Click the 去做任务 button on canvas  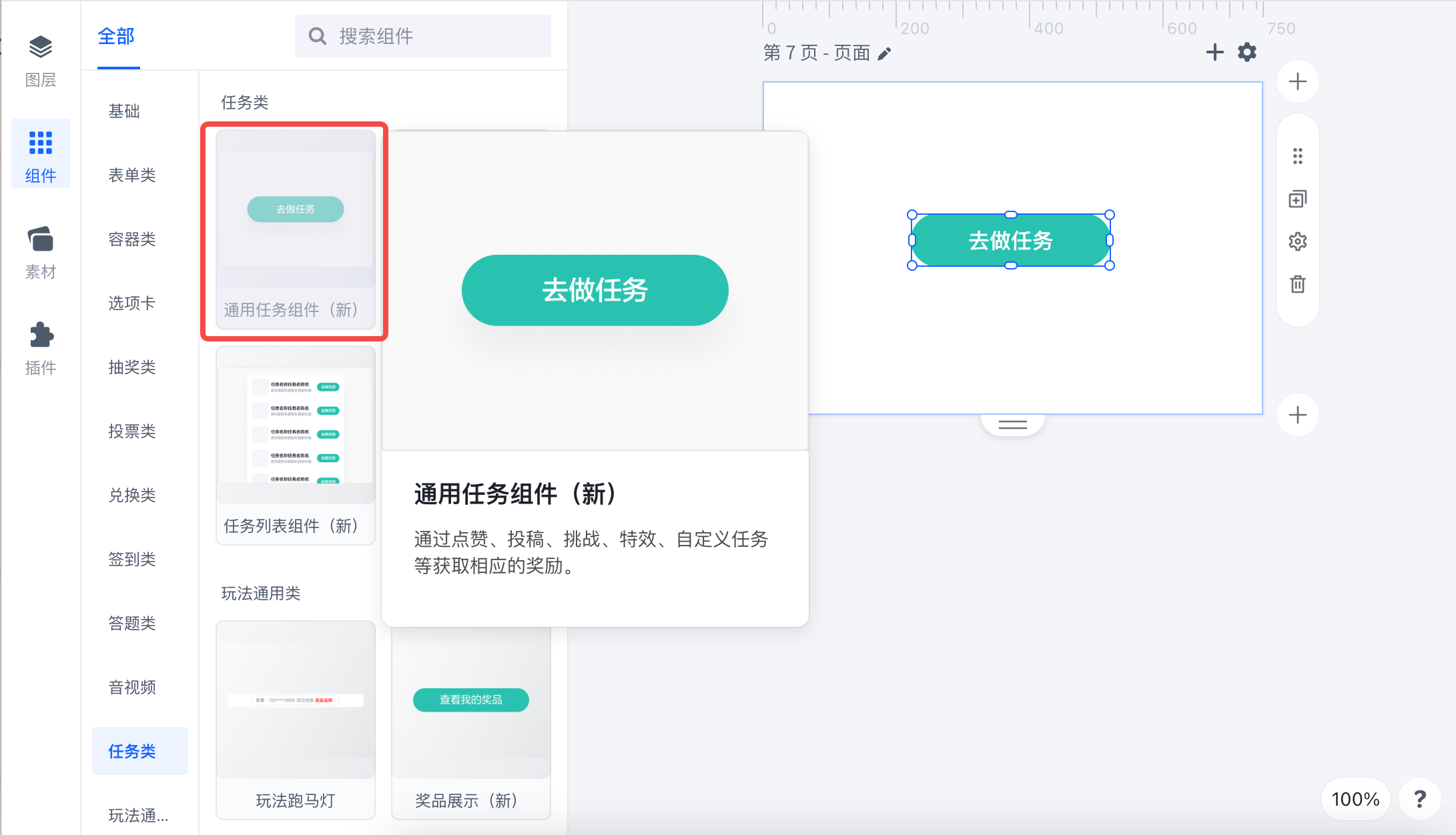(x=1010, y=240)
